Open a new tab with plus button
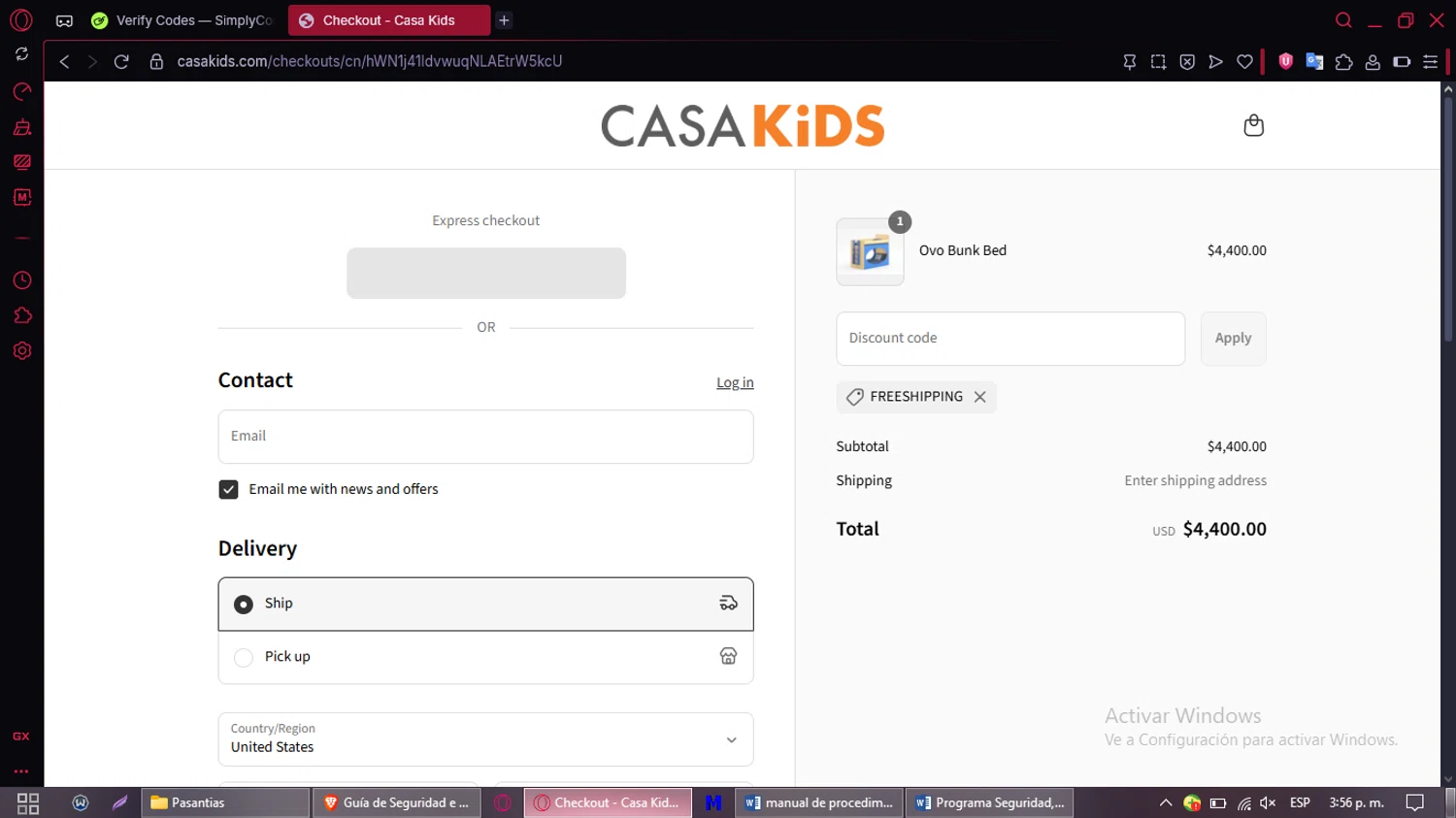1456x818 pixels. [x=504, y=20]
